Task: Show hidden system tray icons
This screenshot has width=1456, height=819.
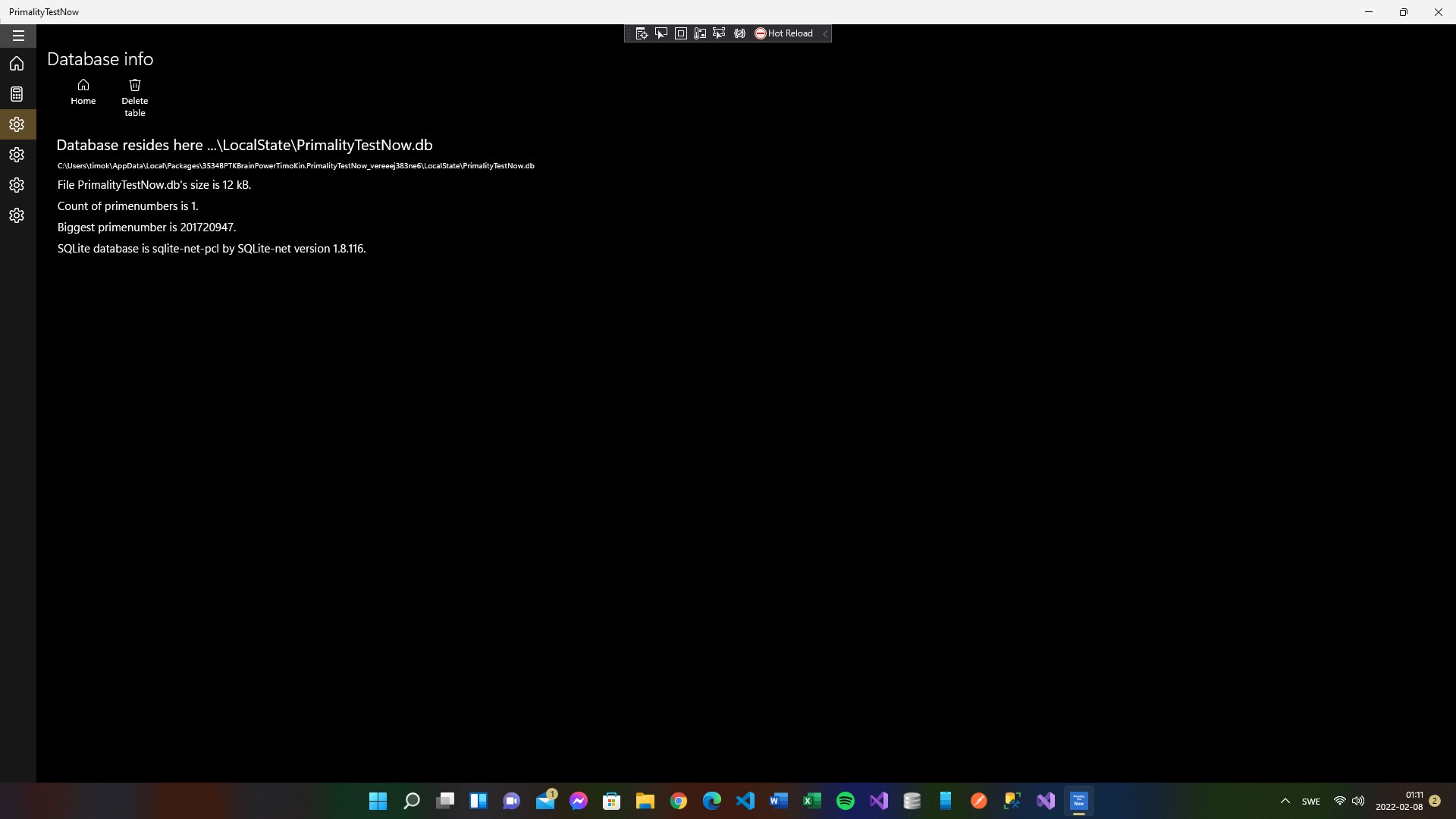Action: [x=1285, y=801]
